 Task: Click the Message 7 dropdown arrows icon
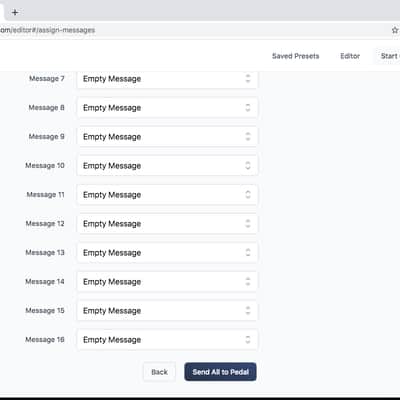pyautogui.click(x=248, y=78)
